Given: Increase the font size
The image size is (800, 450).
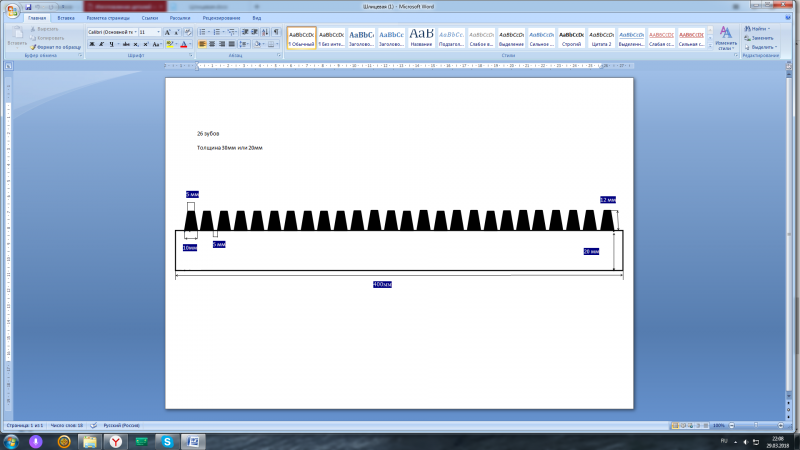Looking at the screenshot, I should [x=167, y=32].
